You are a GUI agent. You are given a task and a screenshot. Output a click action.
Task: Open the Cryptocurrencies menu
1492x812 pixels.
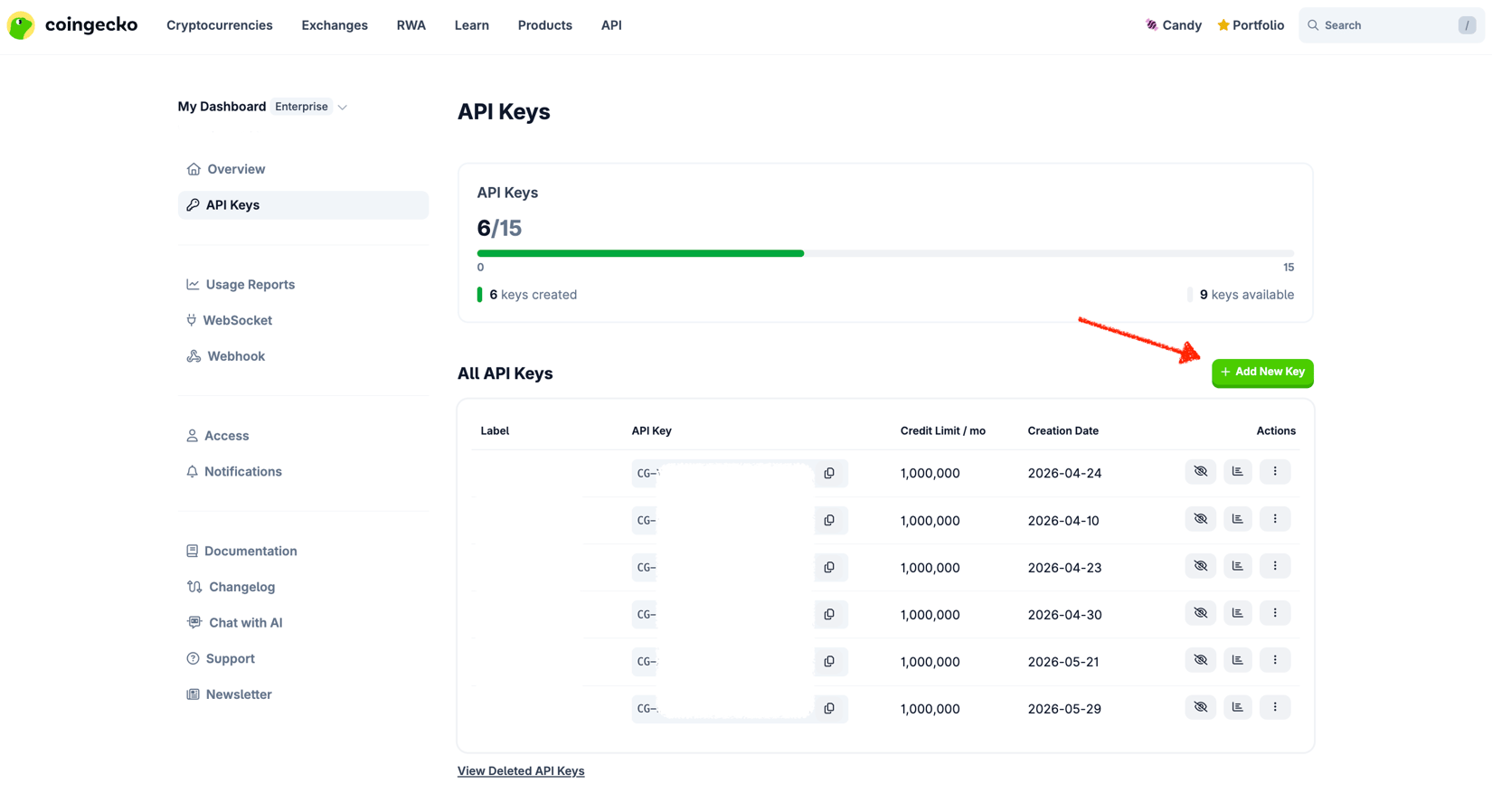pyautogui.click(x=220, y=25)
